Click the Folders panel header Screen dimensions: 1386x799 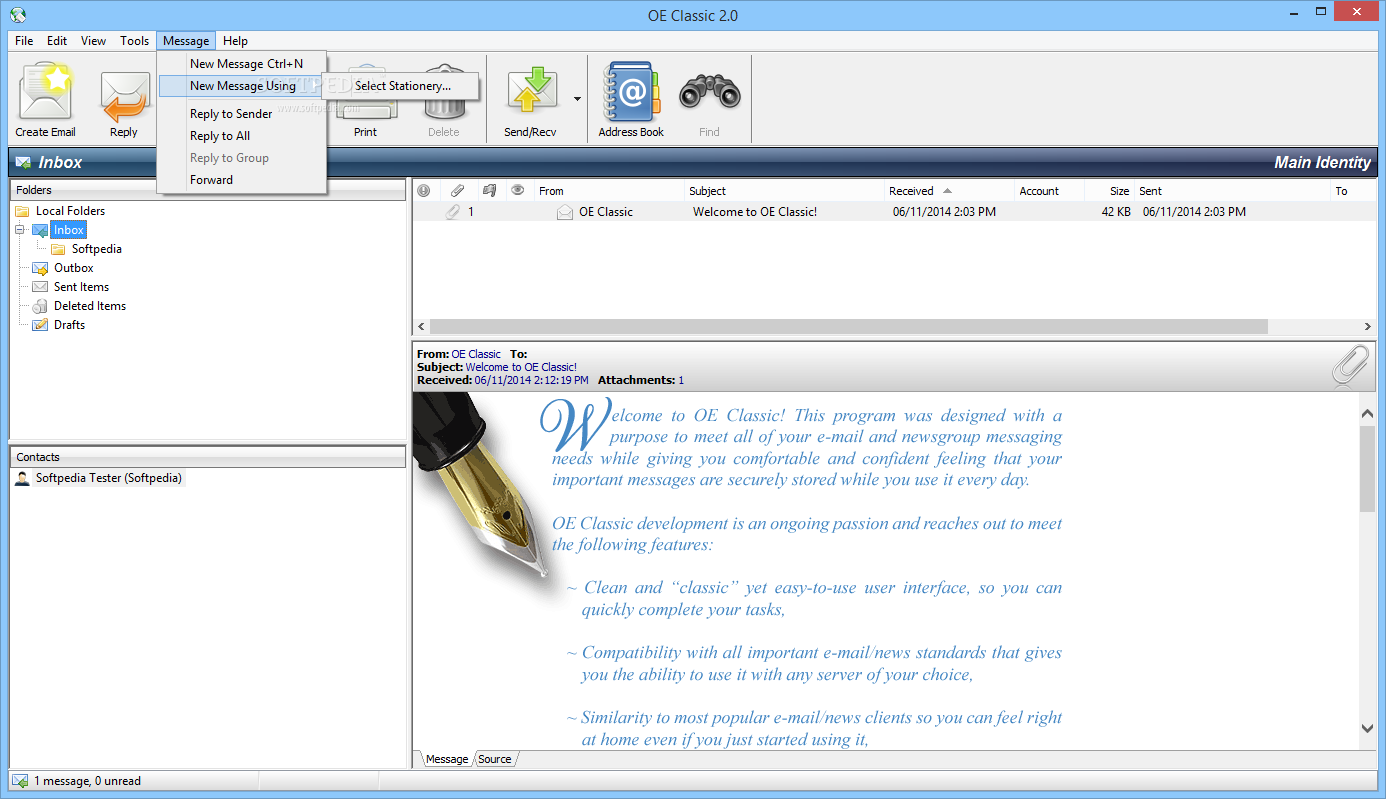click(x=208, y=190)
